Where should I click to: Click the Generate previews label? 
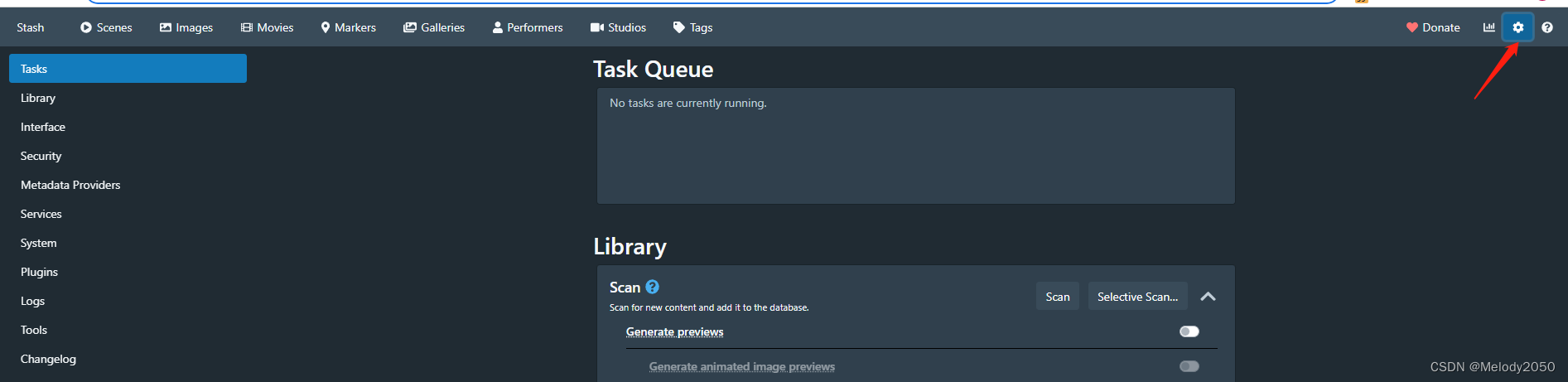coord(674,331)
